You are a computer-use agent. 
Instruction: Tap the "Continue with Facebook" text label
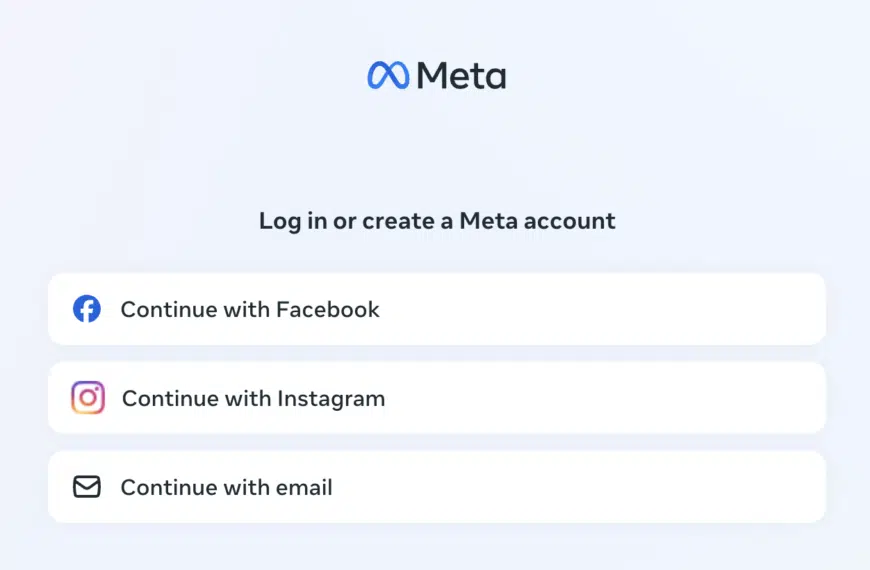[x=250, y=310]
